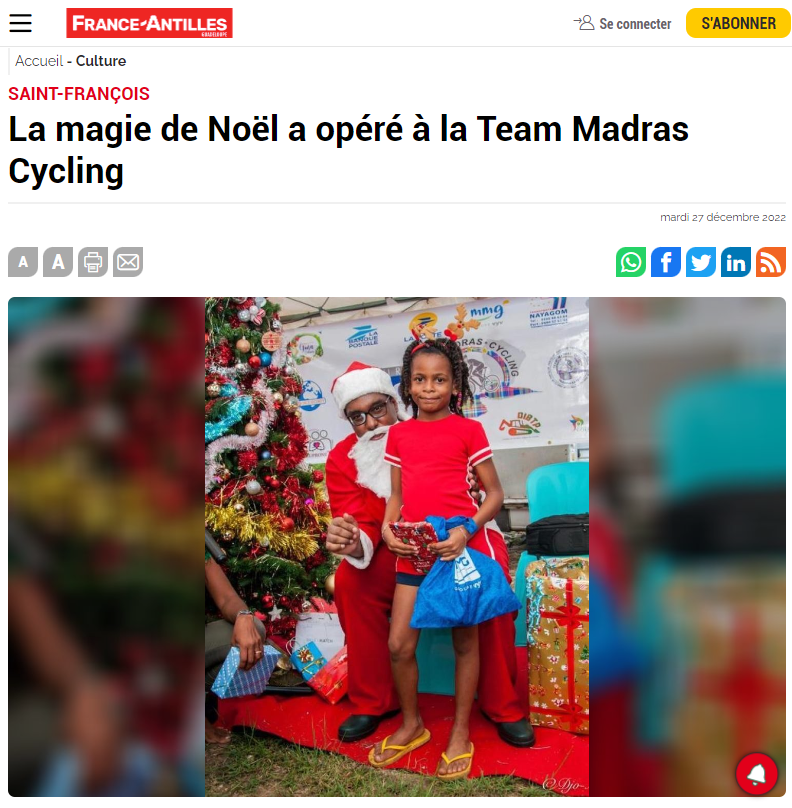Share article on Facebook
The width and height of the screenshot is (792, 808).
pos(666,262)
